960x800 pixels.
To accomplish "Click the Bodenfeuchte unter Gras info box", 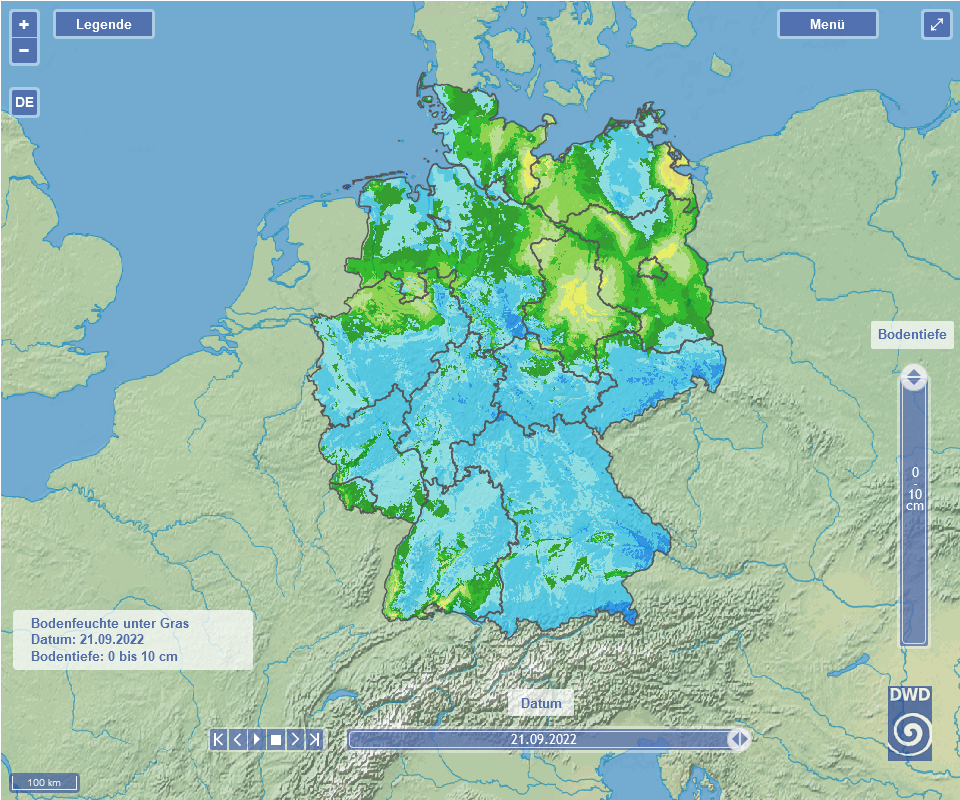I will [x=132, y=640].
